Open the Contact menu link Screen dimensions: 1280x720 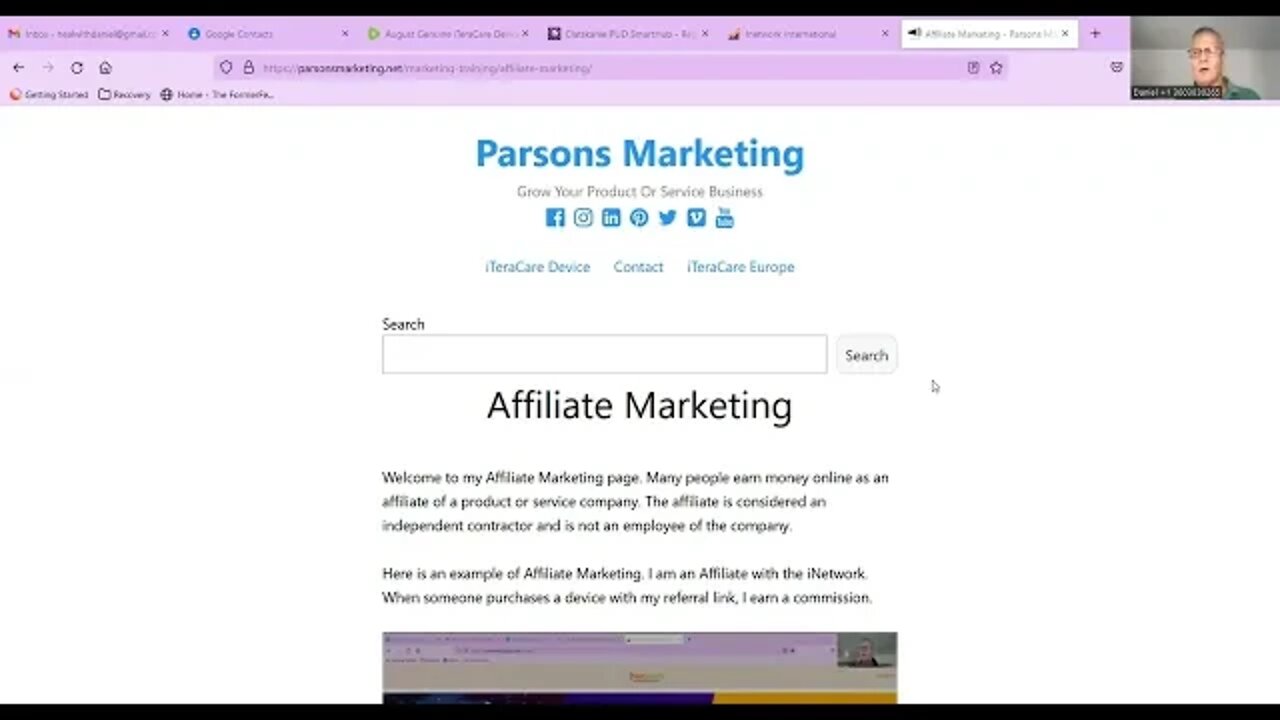click(638, 267)
